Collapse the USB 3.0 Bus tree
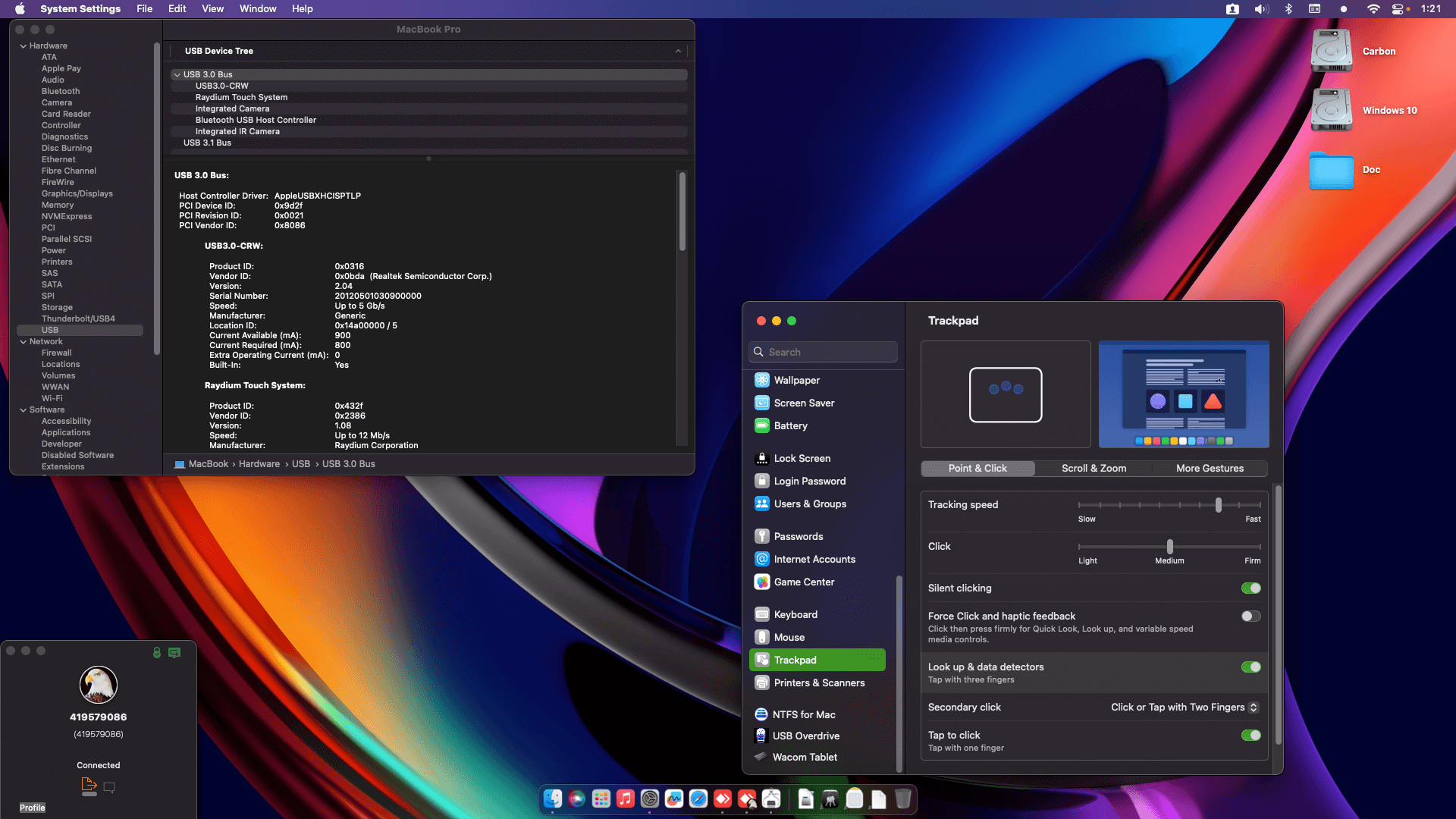 click(177, 74)
